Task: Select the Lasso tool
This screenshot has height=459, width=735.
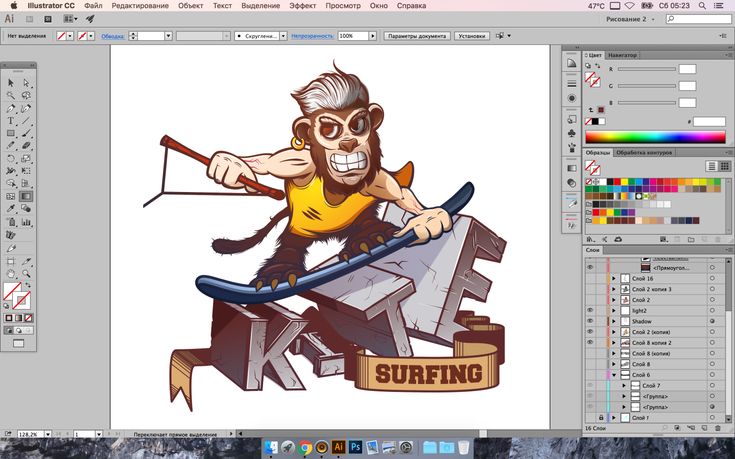Action: coord(26,96)
